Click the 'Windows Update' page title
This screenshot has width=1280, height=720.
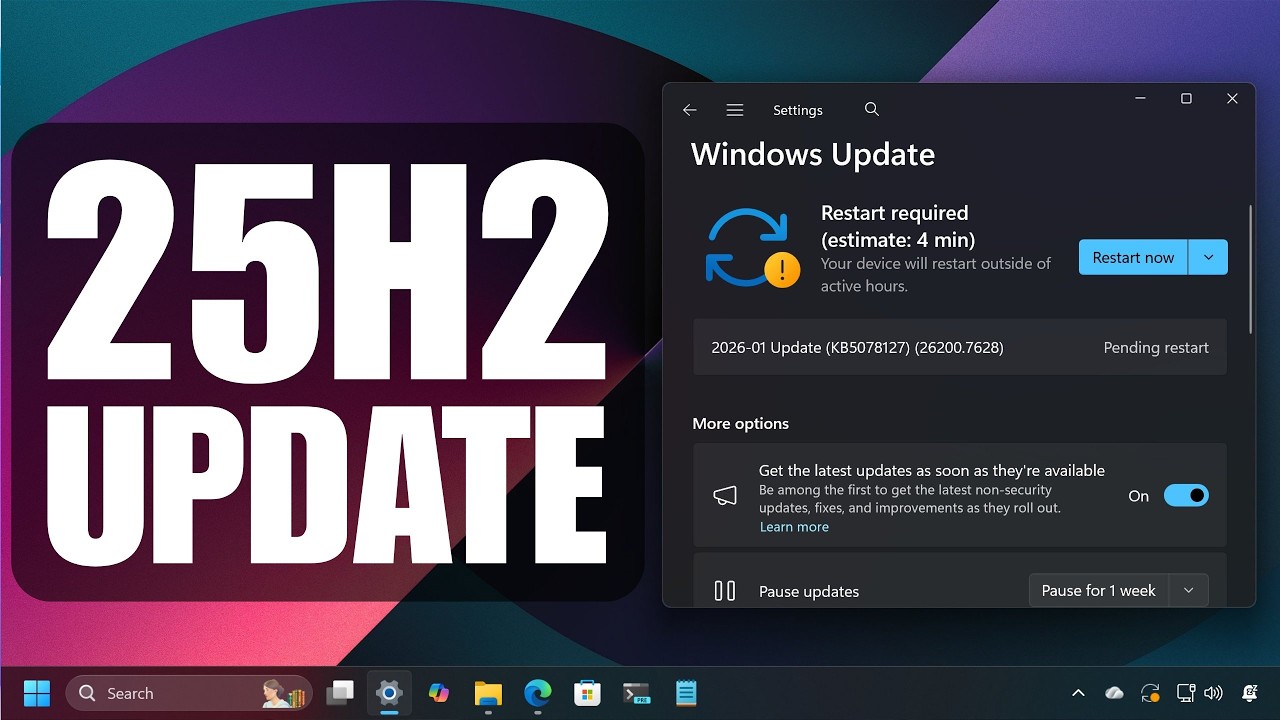pyautogui.click(x=813, y=155)
